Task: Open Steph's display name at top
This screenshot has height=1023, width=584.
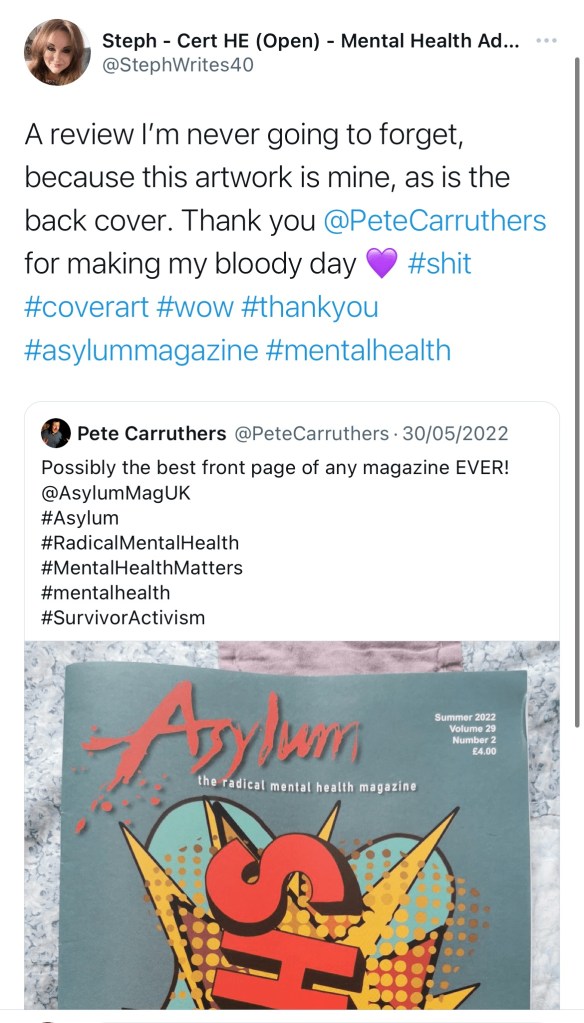Action: [311, 41]
